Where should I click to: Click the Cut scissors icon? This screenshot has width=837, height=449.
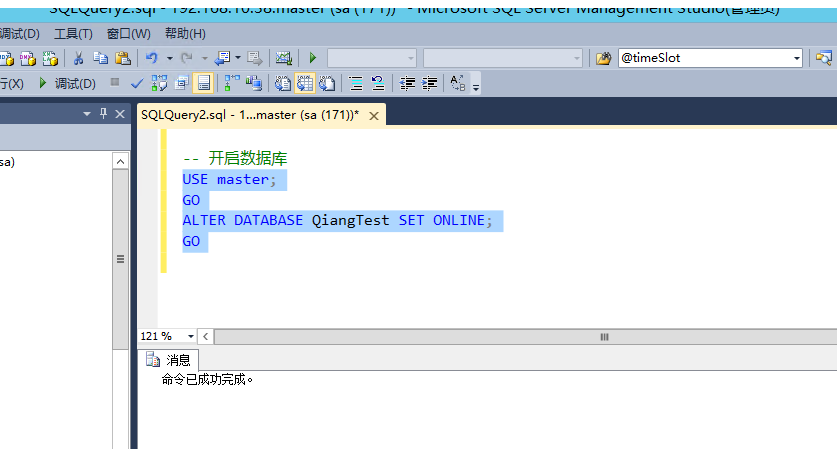[78, 58]
